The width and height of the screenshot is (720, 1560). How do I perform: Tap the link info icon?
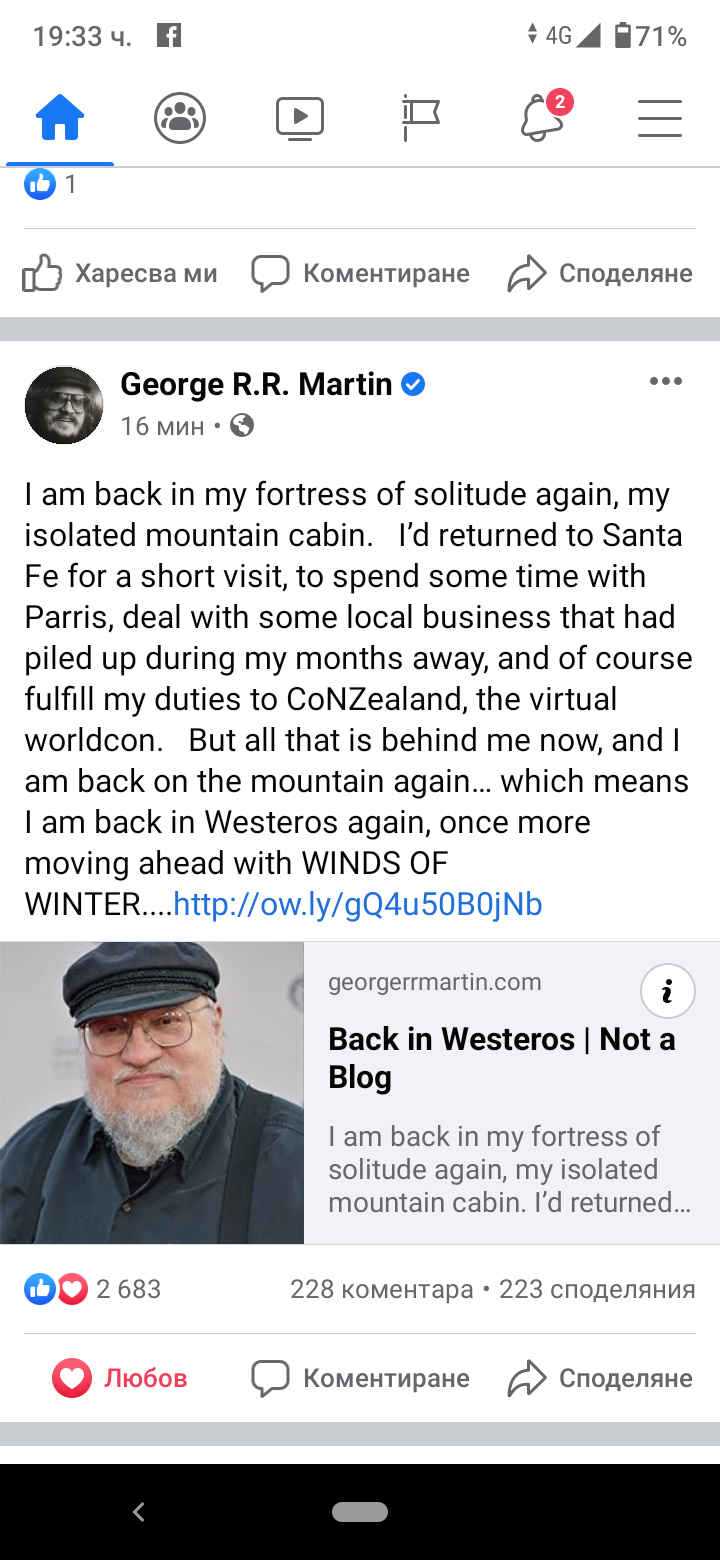667,991
